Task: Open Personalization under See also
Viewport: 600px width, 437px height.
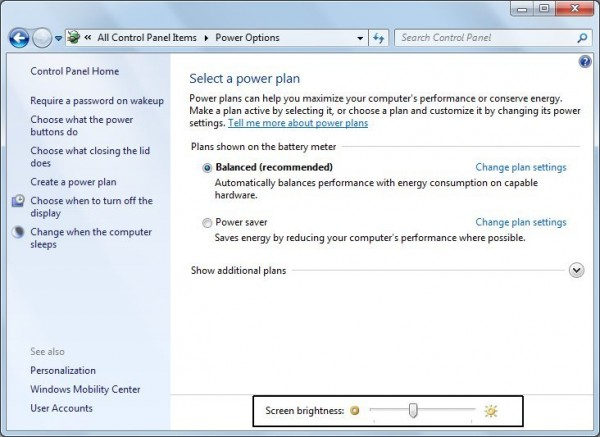Action: tap(63, 370)
